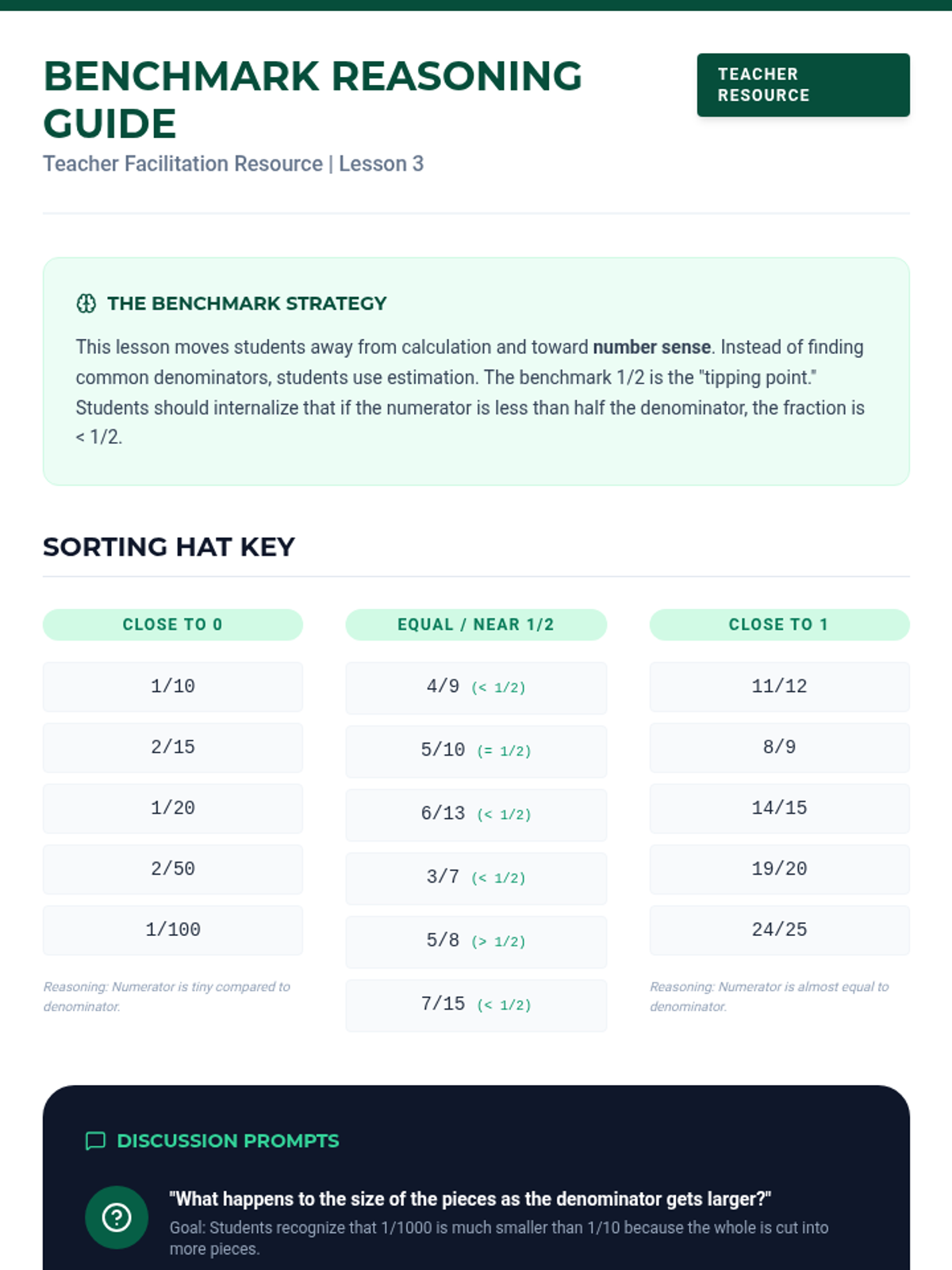Click the 5/8 greater than half card
This screenshot has width=952, height=1270.
coord(475,941)
